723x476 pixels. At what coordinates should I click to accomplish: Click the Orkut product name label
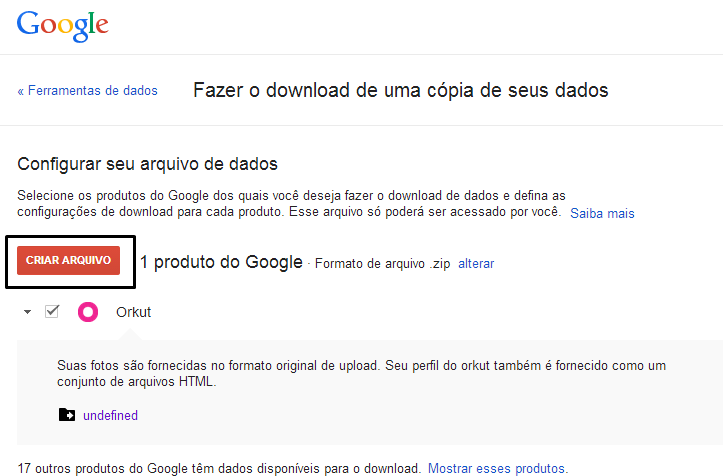click(133, 312)
